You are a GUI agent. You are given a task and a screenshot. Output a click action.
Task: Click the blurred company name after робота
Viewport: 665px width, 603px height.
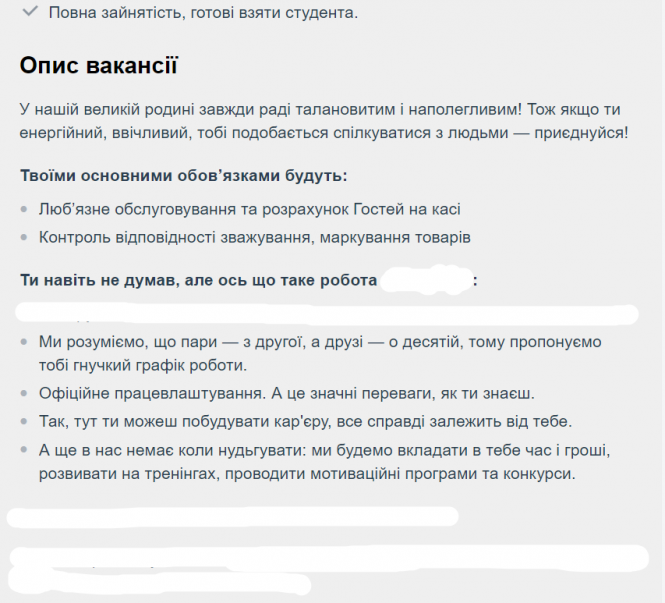pos(427,280)
